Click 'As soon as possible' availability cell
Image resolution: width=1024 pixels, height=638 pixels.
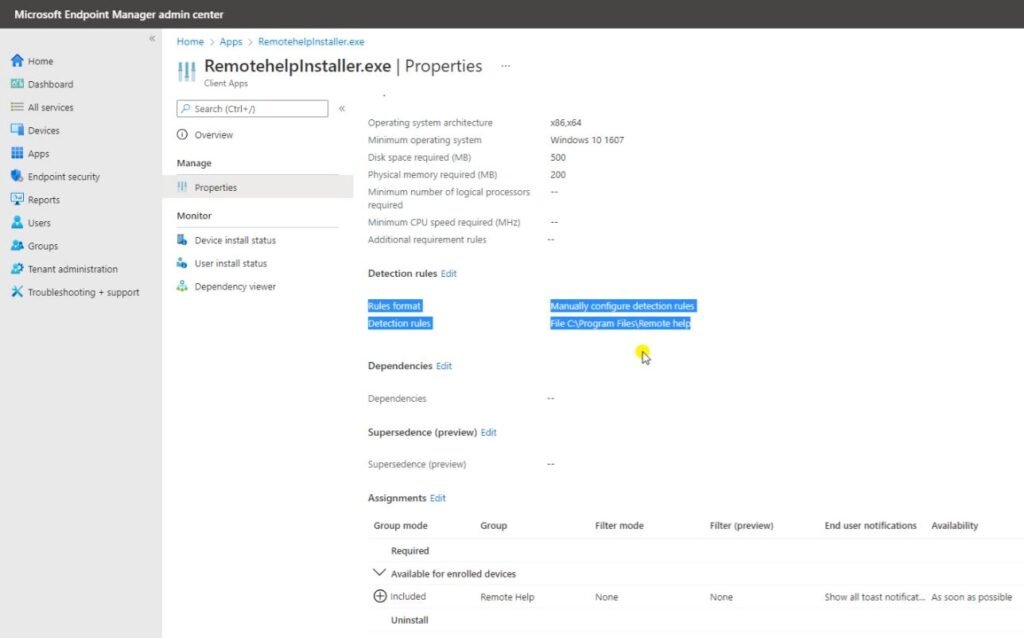[971, 597]
